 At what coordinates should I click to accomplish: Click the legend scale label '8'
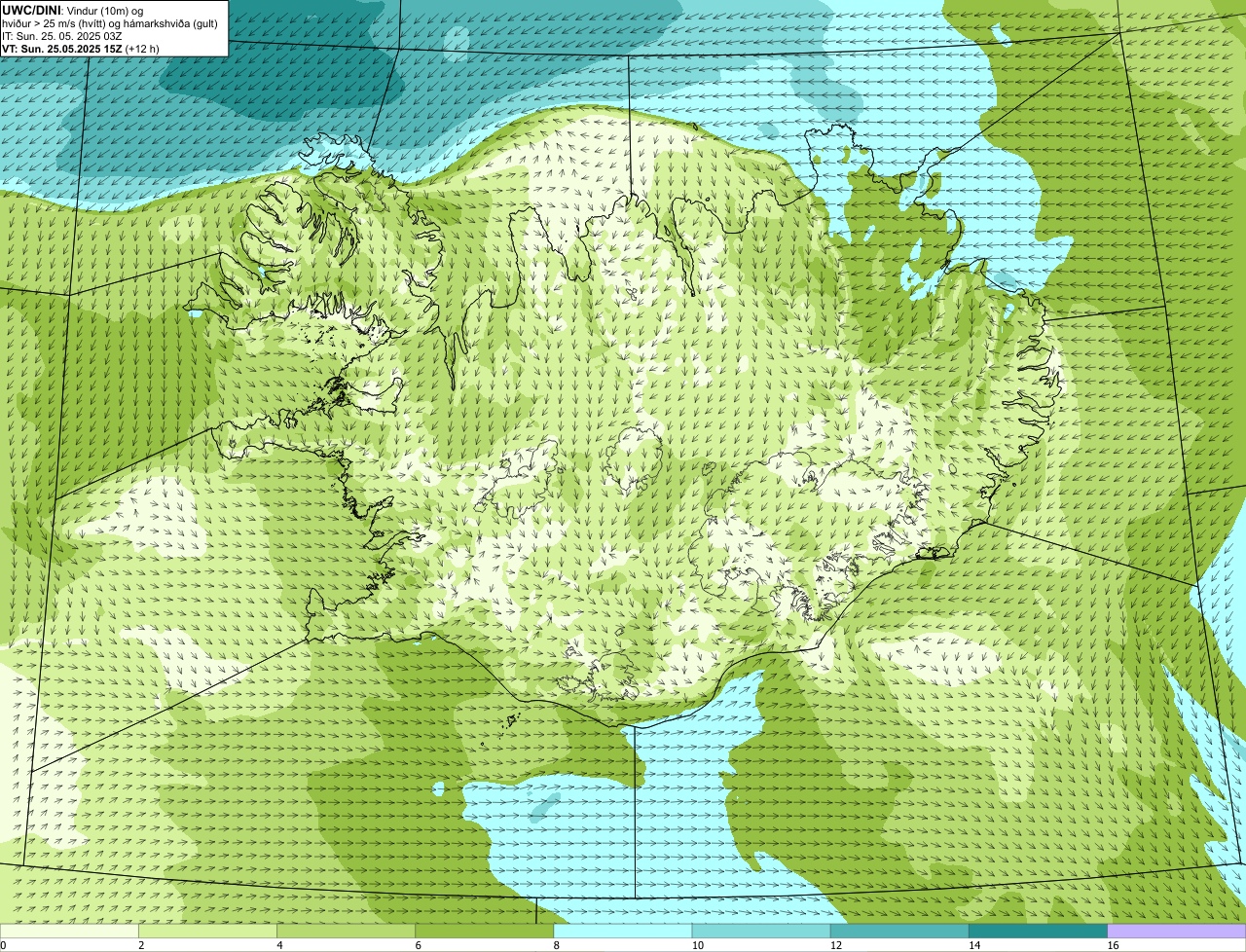(556, 945)
